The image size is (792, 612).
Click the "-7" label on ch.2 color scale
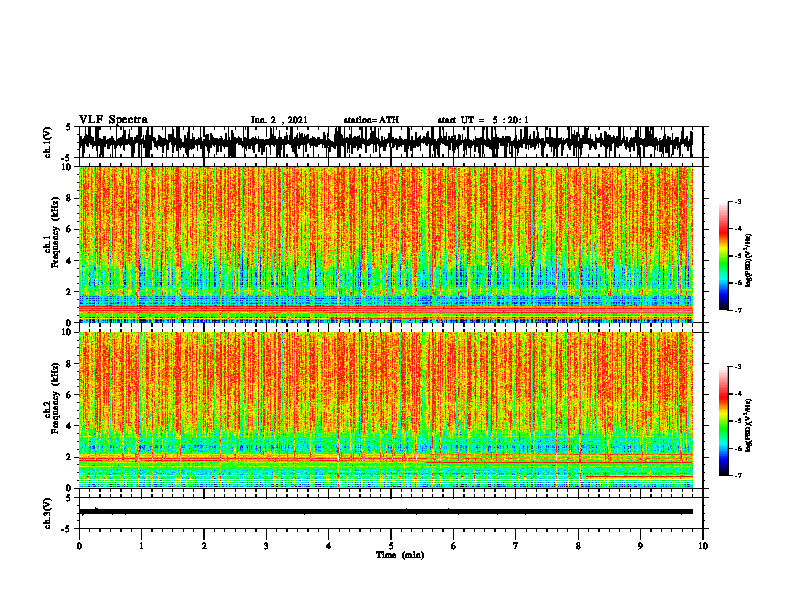click(738, 475)
